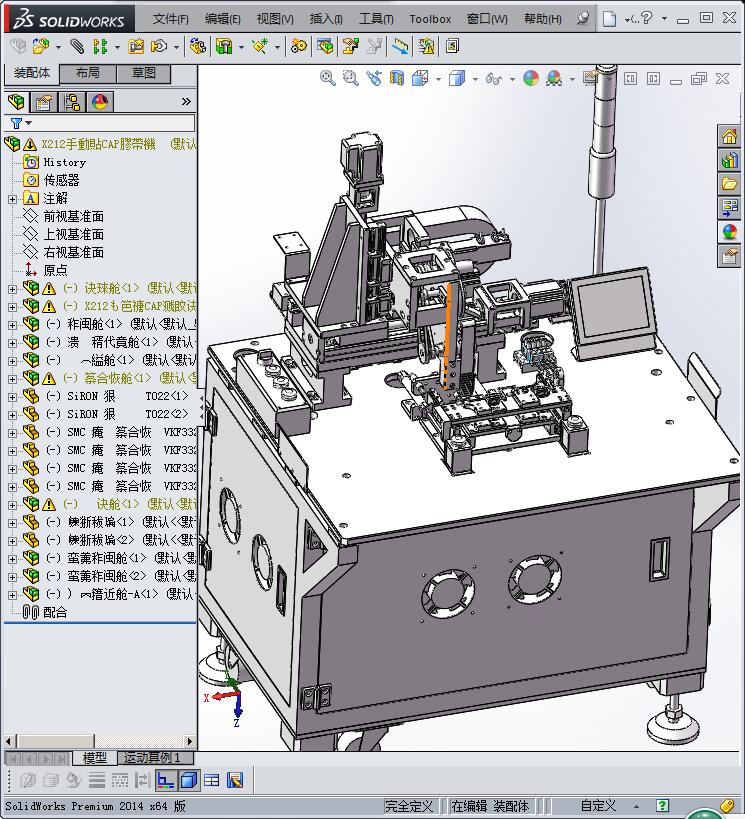This screenshot has height=819, width=745.
Task: Select the 前视基准面 plane in tree
Action: [73, 216]
